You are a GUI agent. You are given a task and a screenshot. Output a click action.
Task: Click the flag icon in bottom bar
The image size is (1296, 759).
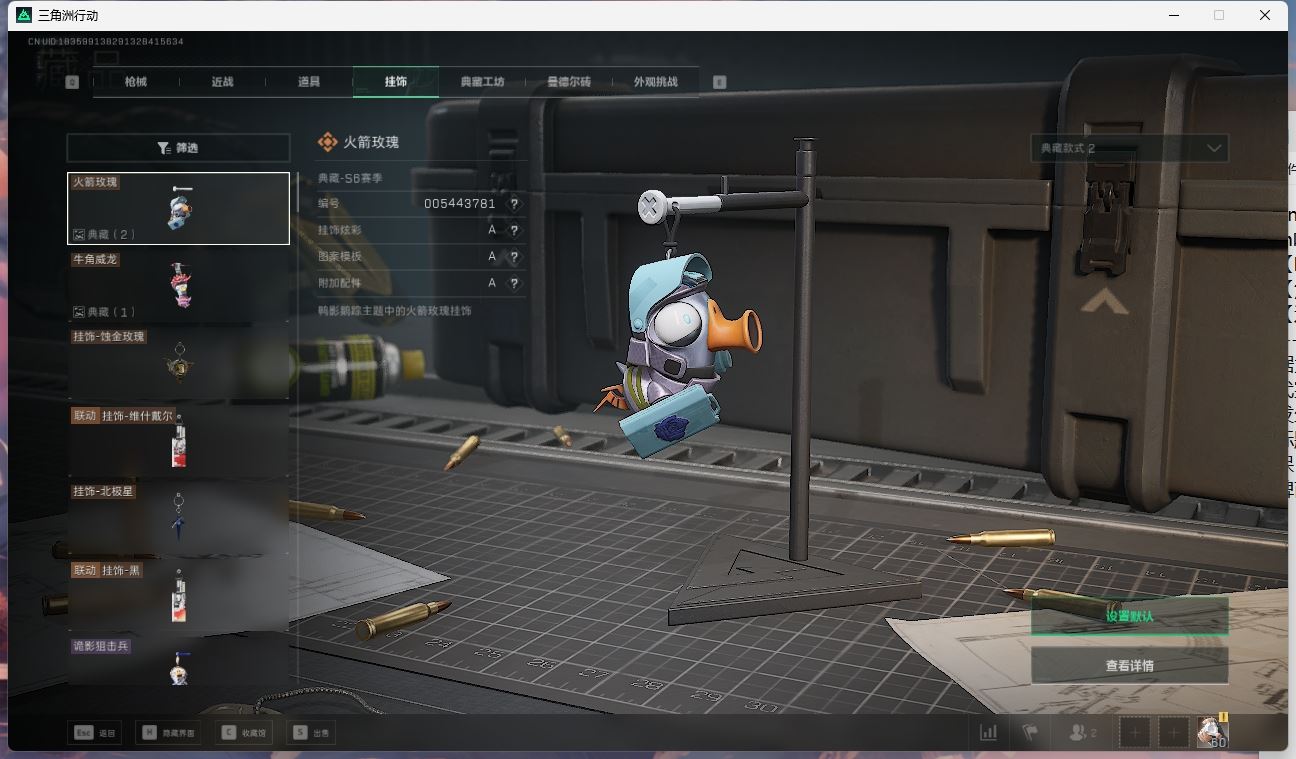[x=1030, y=732]
